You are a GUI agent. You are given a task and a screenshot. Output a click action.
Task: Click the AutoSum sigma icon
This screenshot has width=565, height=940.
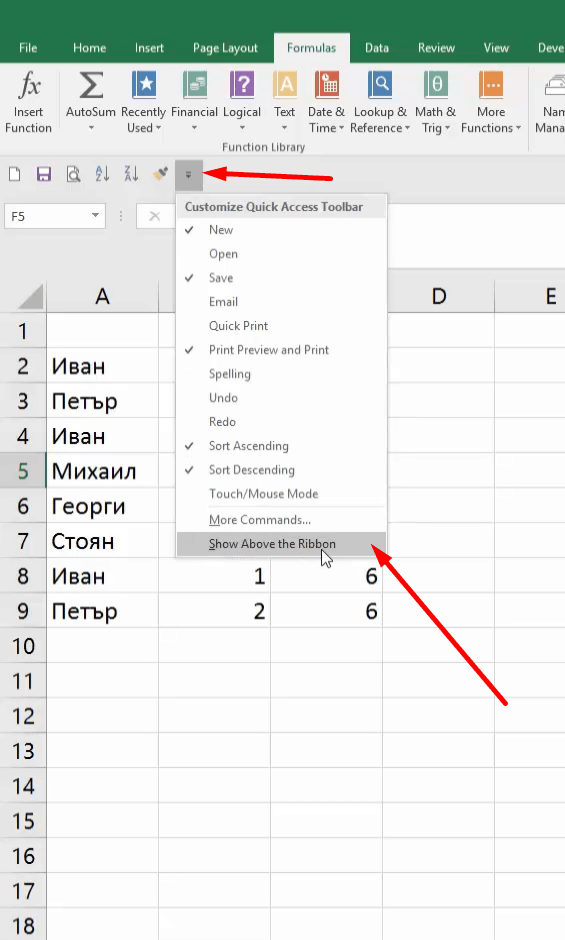91,85
